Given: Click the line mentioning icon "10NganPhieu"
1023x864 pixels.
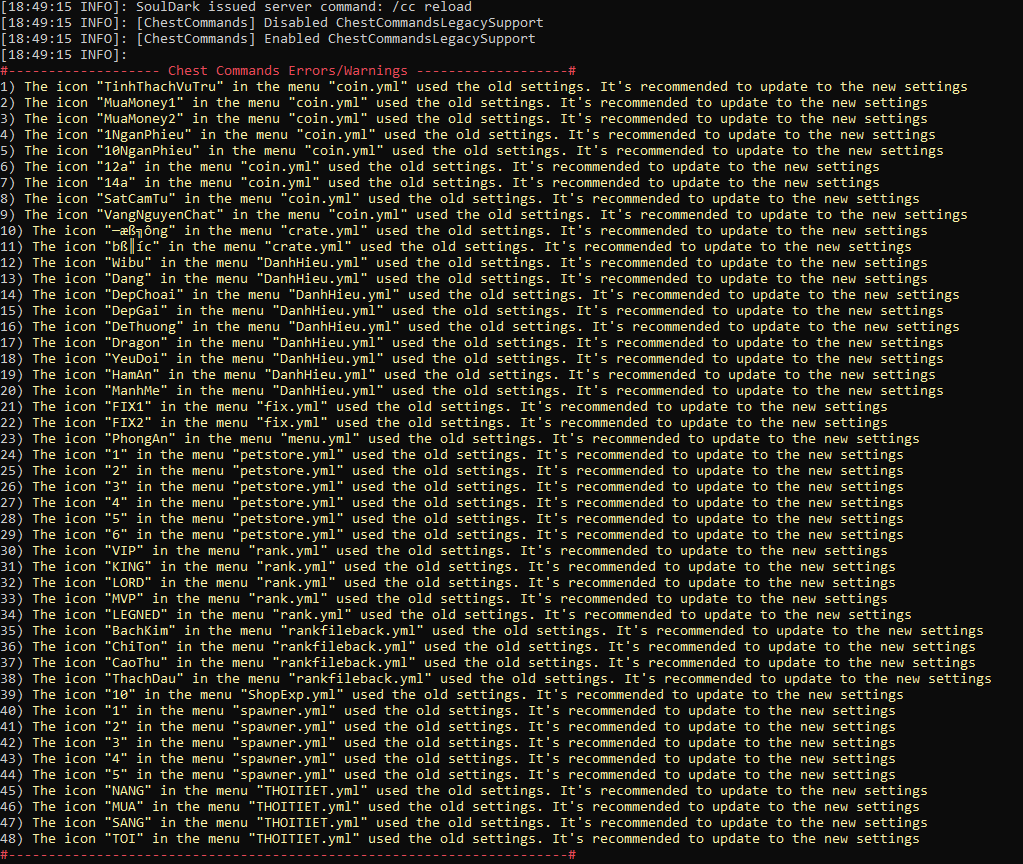Looking at the screenshot, I should pos(472,151).
